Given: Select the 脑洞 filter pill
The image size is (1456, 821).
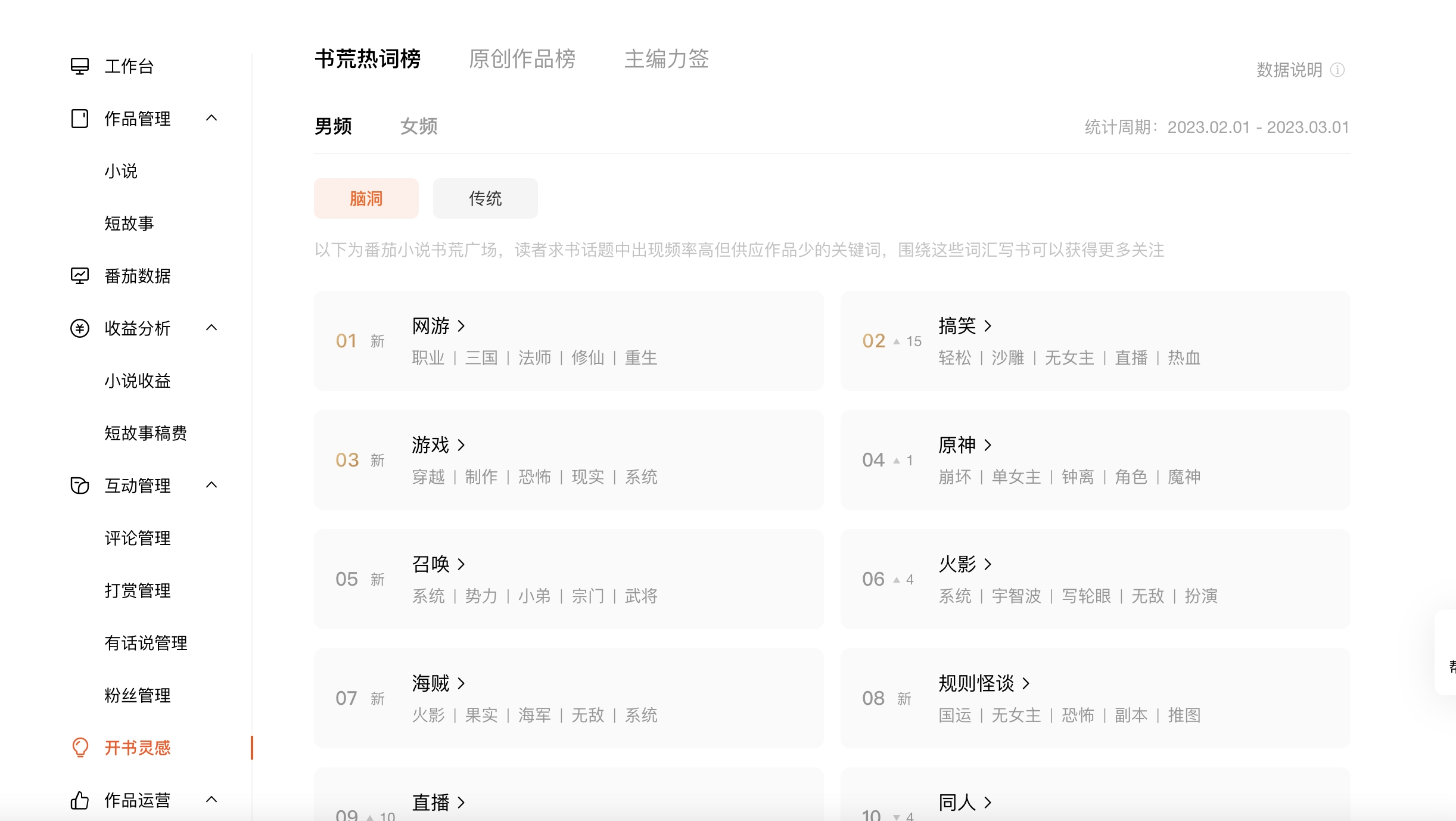Looking at the screenshot, I should [366, 198].
